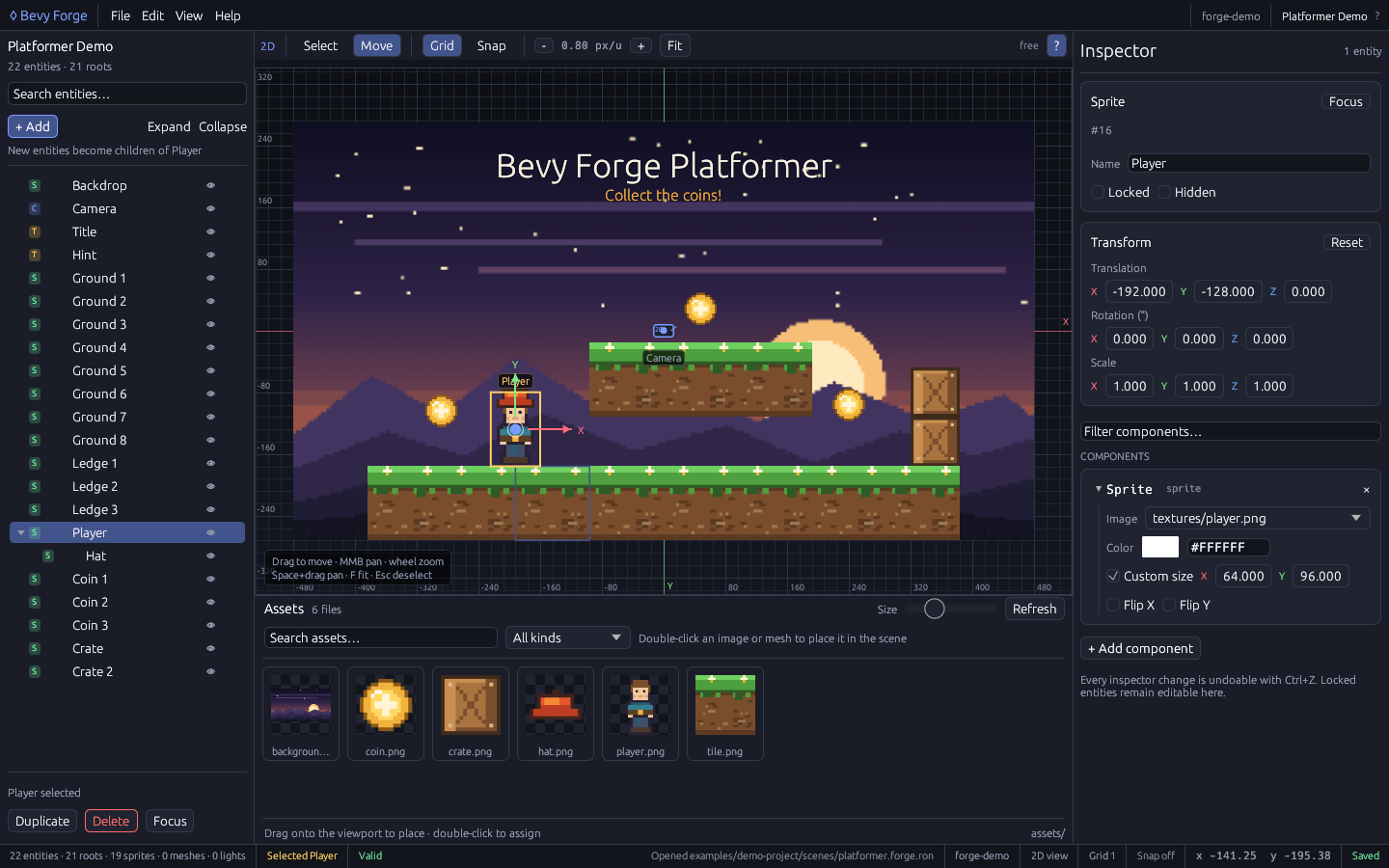Toggle visibility of the Backdrop entity
The height and width of the screenshot is (868, 1389).
coord(210,185)
